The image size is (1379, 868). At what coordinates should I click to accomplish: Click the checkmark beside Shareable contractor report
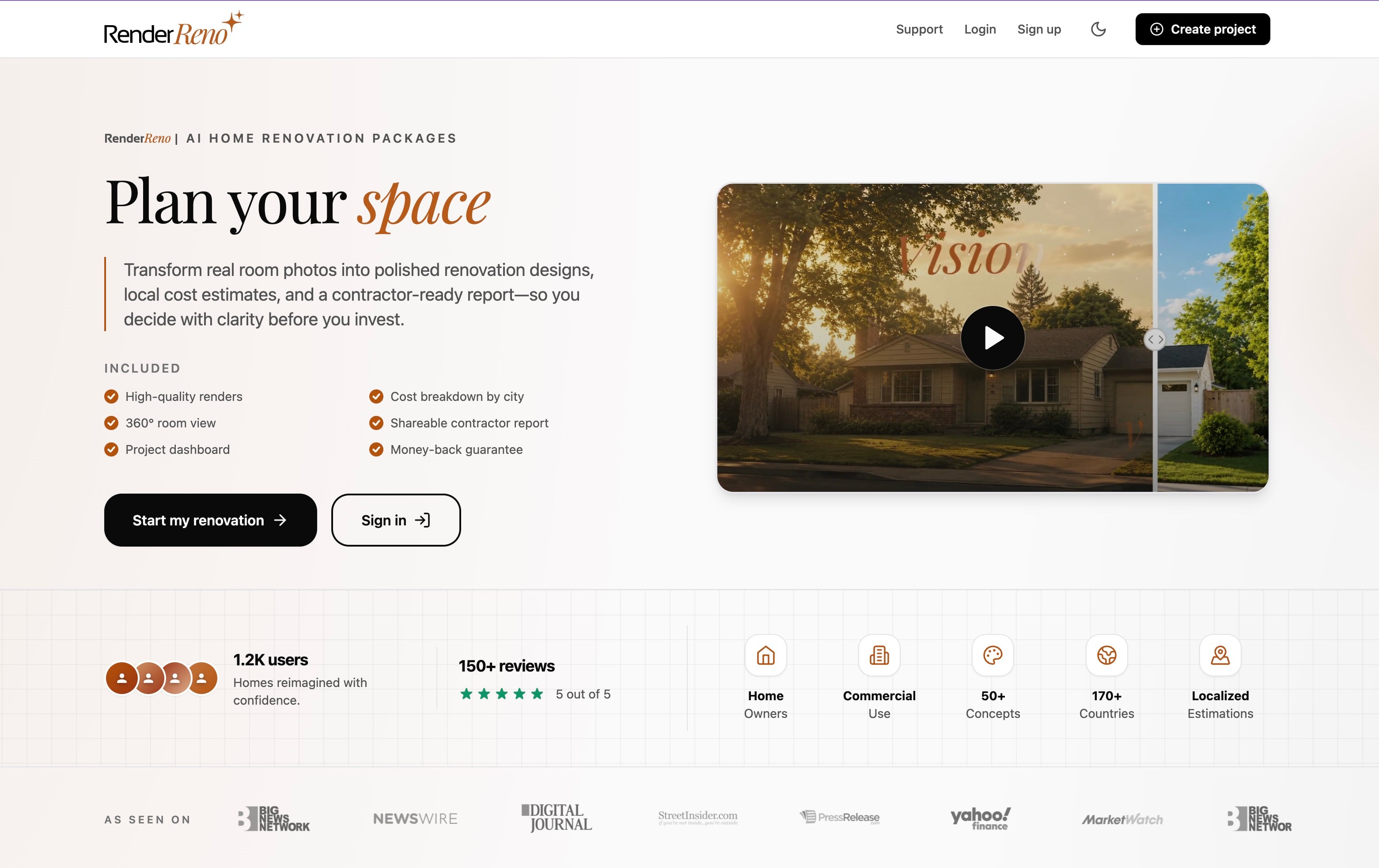376,423
